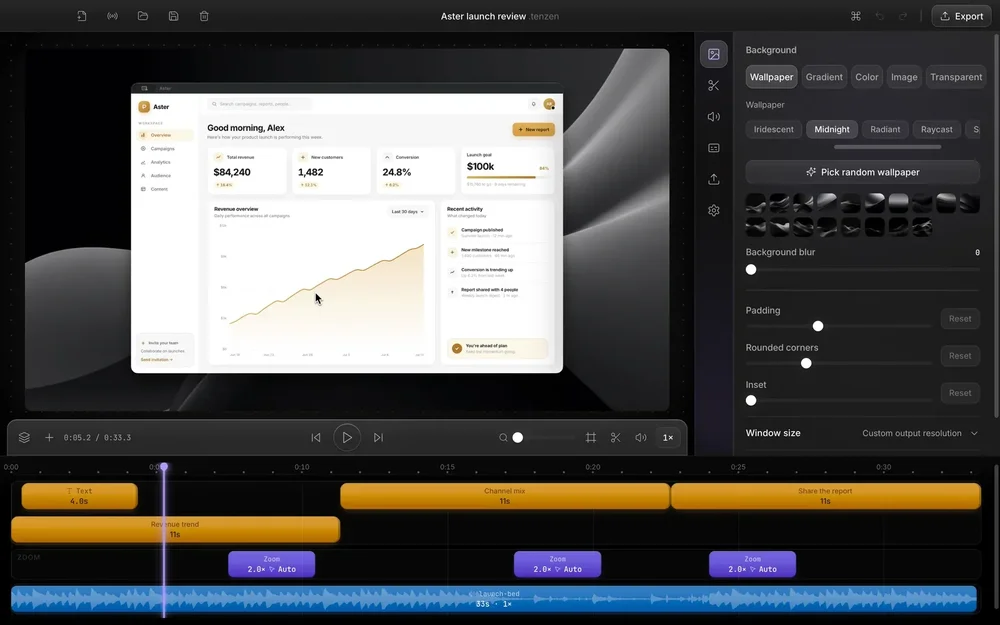Open the cut scissors sidebar panel

tap(714, 85)
